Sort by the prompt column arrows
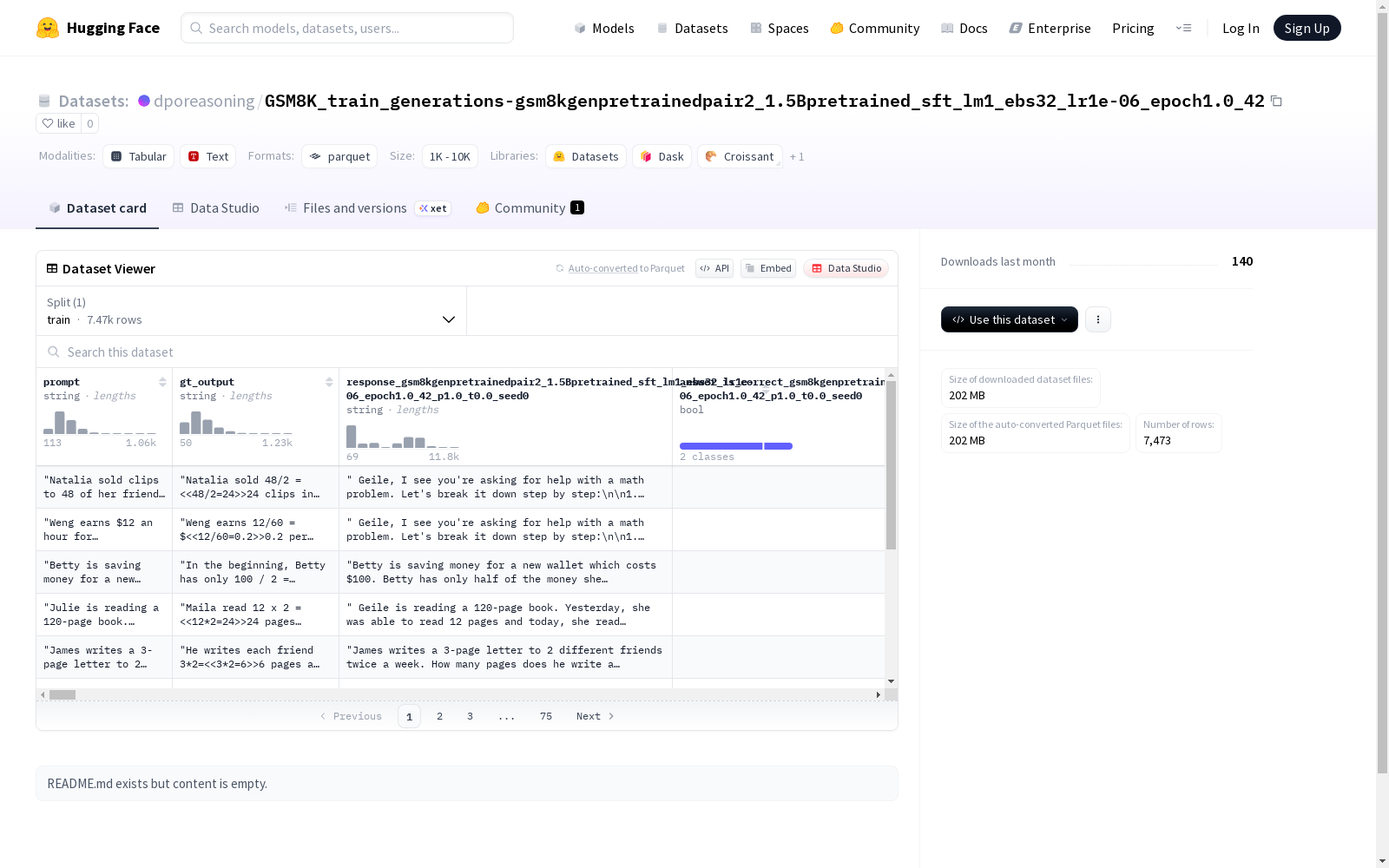This screenshot has width=1389, height=868. click(162, 382)
